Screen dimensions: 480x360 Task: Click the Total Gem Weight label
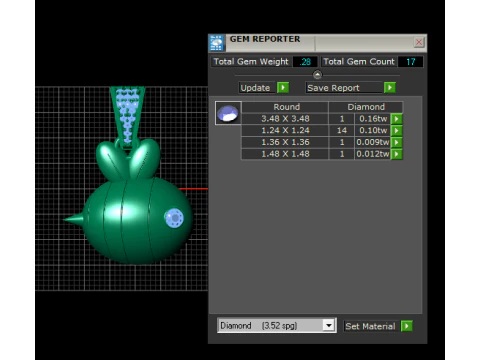251,62
